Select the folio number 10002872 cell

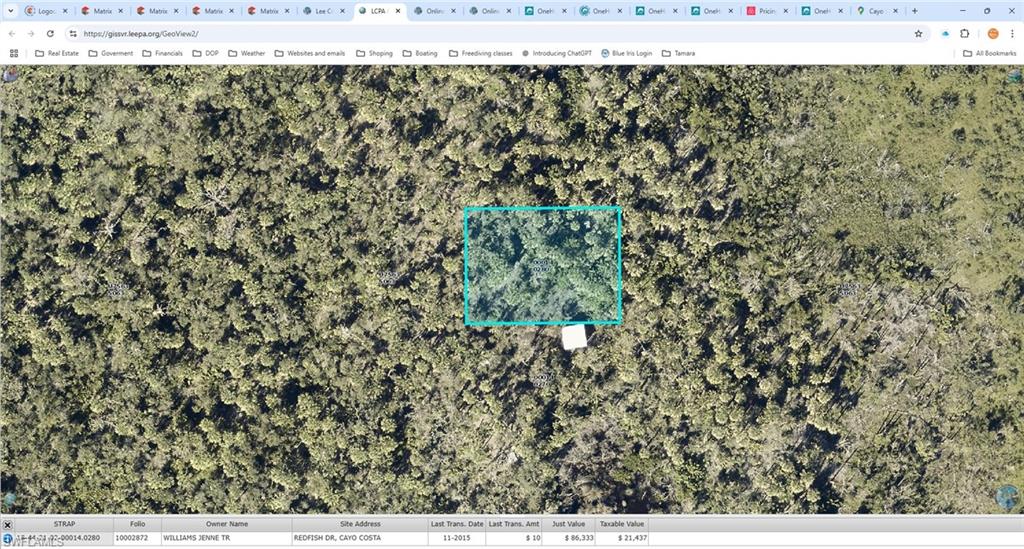[137, 538]
